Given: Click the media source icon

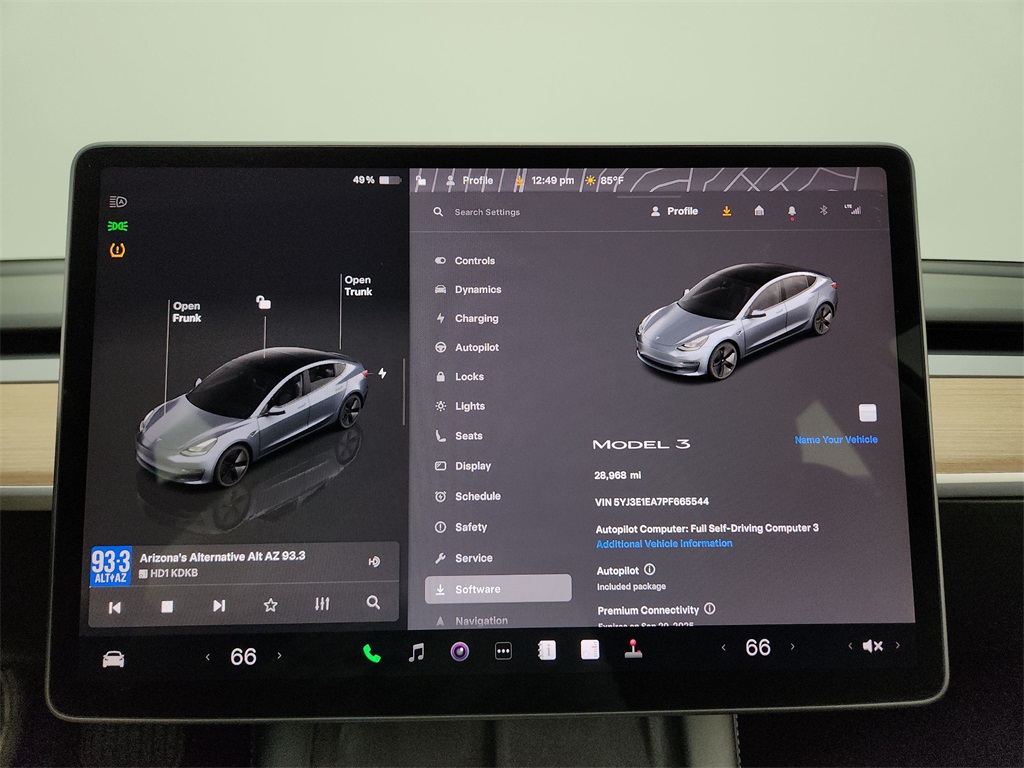Looking at the screenshot, I should (374, 562).
